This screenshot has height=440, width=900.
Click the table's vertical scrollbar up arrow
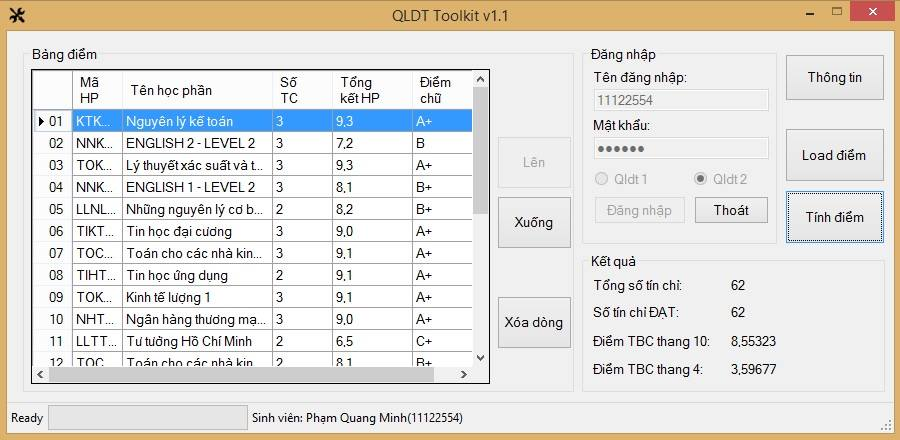pos(480,79)
